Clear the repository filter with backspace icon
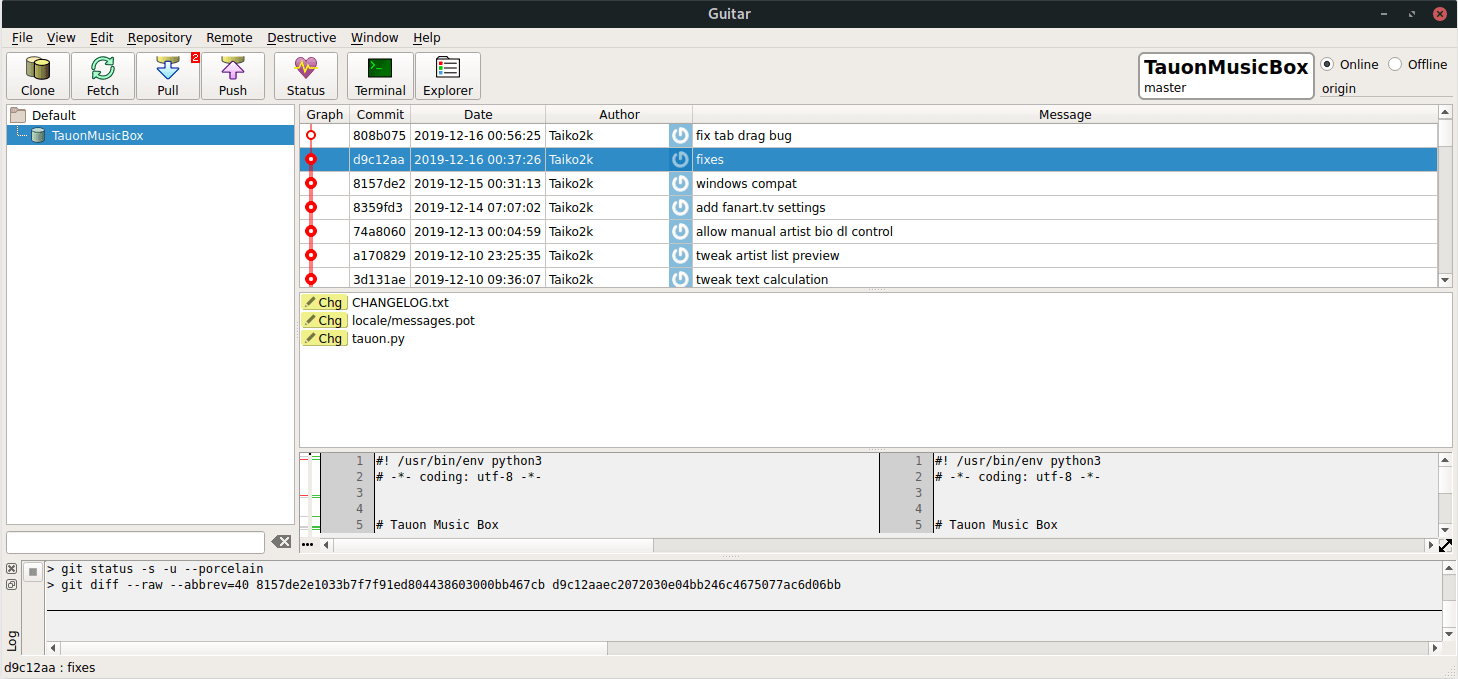The image size is (1458, 679). pyautogui.click(x=281, y=542)
